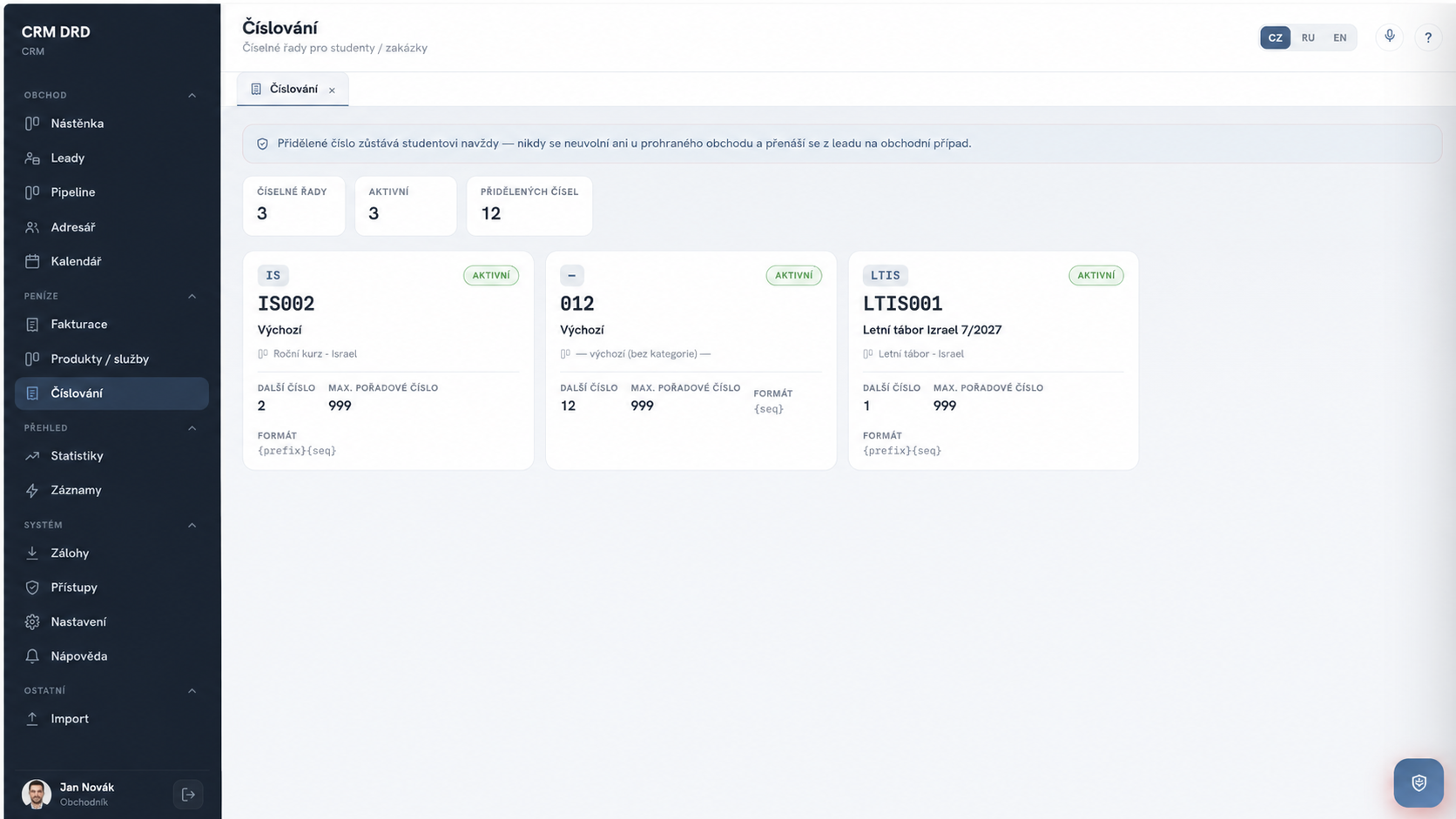Click the logout icon beside Jan Novák
1456x819 pixels.
coord(188,794)
